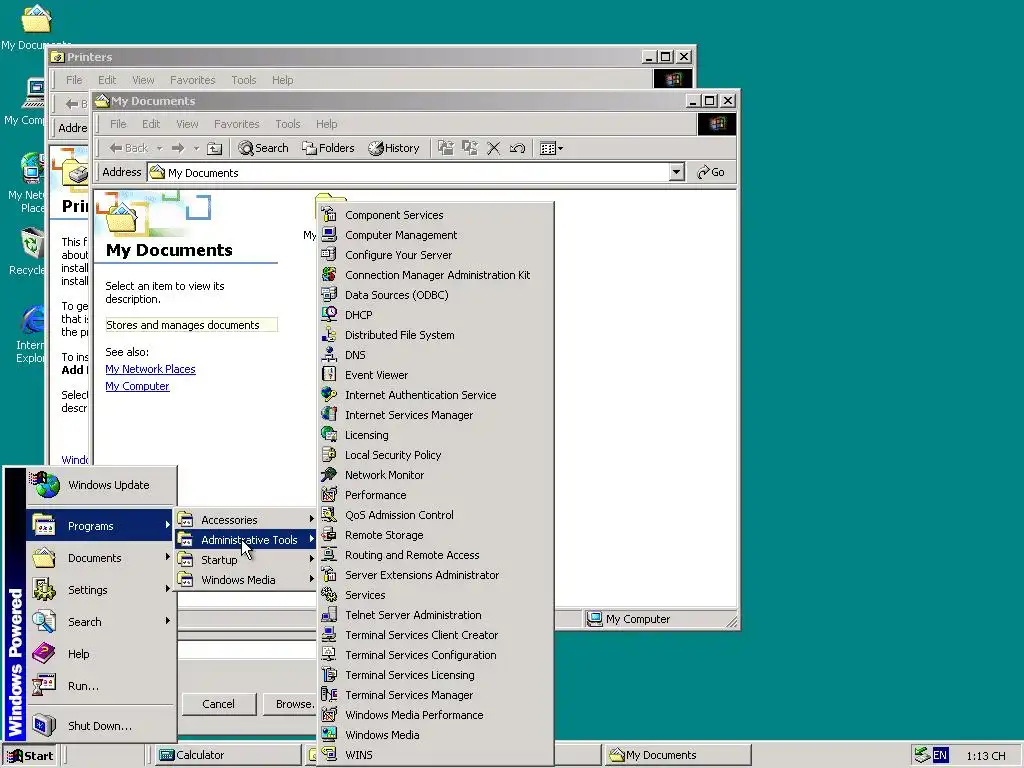The image size is (1024, 768).
Task: Expand the Accessories submenu
Action: [246, 520]
